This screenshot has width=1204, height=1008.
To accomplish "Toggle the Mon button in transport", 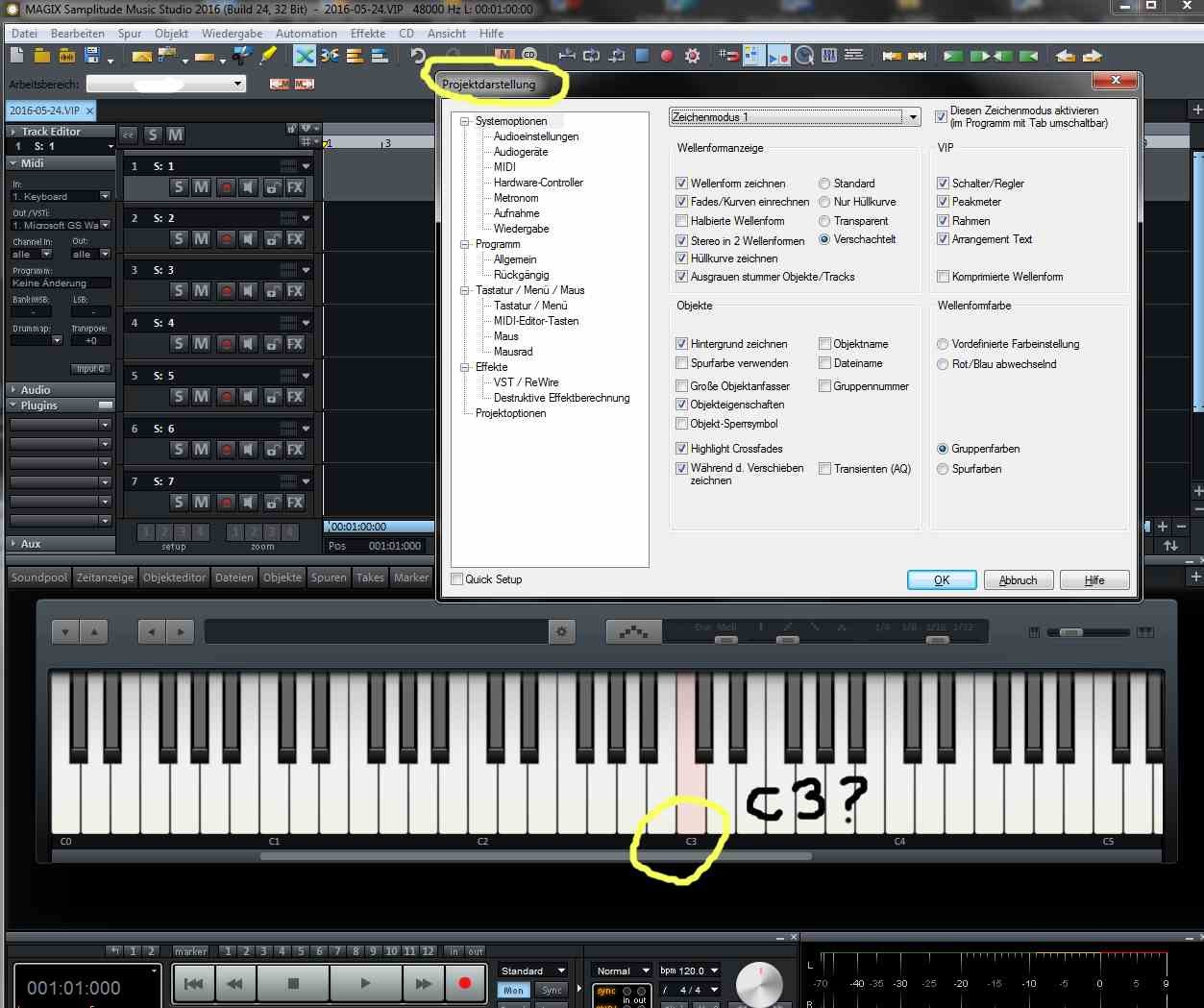I will pyautogui.click(x=514, y=990).
